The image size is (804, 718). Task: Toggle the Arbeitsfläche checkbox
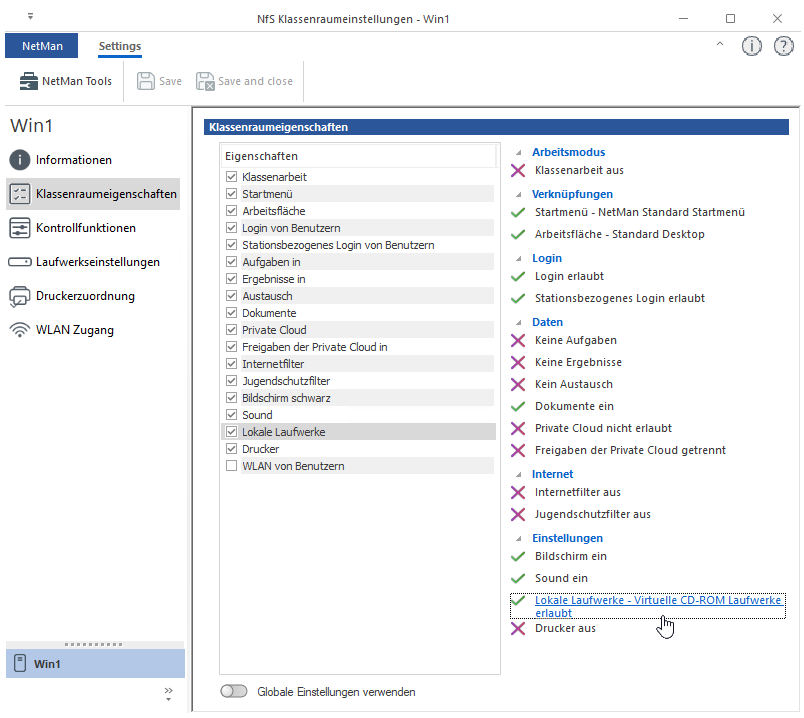click(x=231, y=211)
